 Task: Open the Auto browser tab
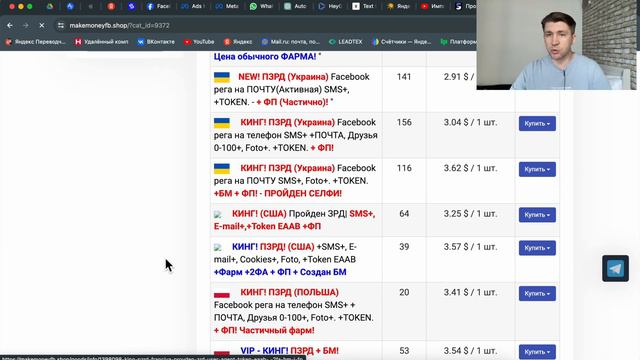pos(296,7)
